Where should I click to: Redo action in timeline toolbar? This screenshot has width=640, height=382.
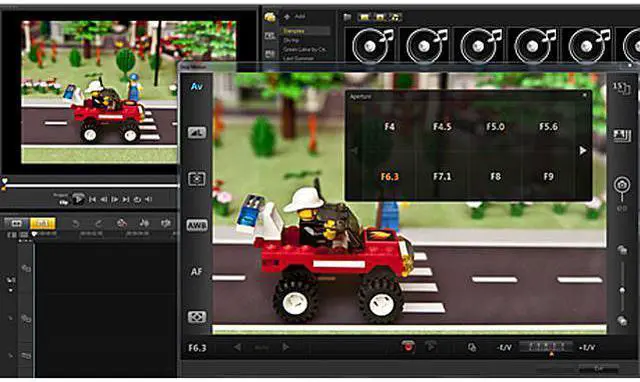coord(98,223)
